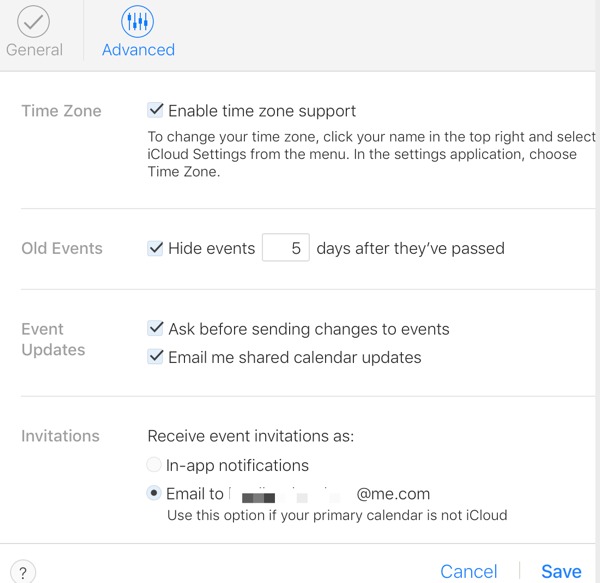Disable time zone support checkbox

155,110
